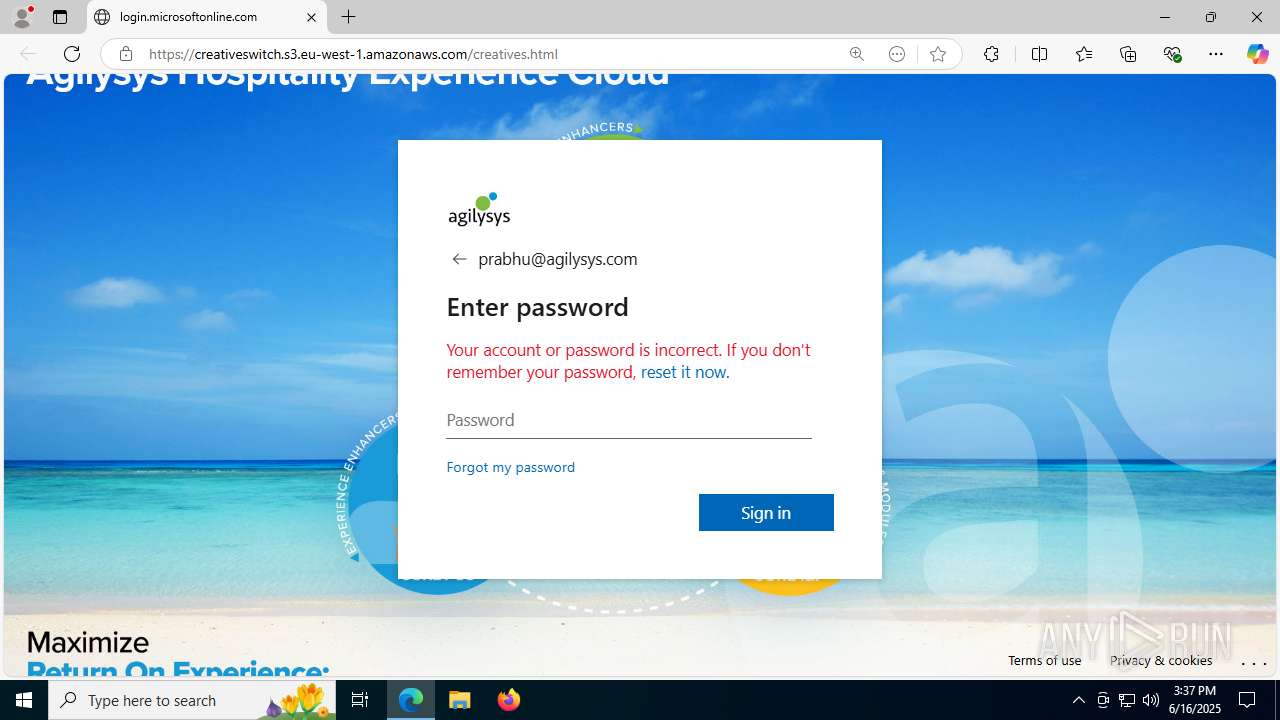Open the Extensions puzzle icon
The image size is (1280, 720).
coord(991,54)
